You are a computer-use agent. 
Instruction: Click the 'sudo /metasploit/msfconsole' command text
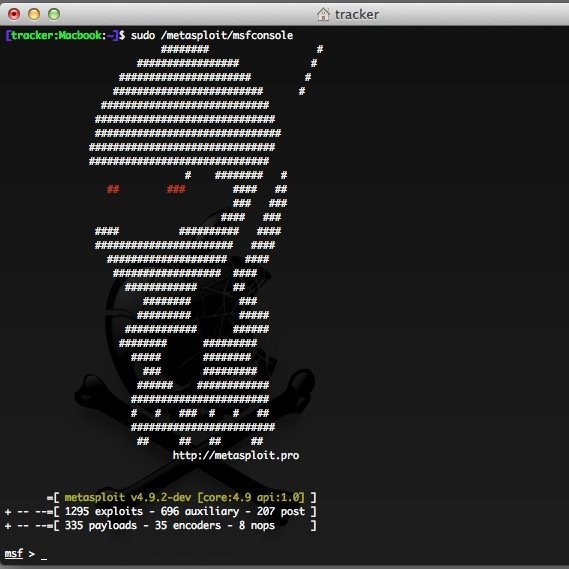tap(212, 36)
